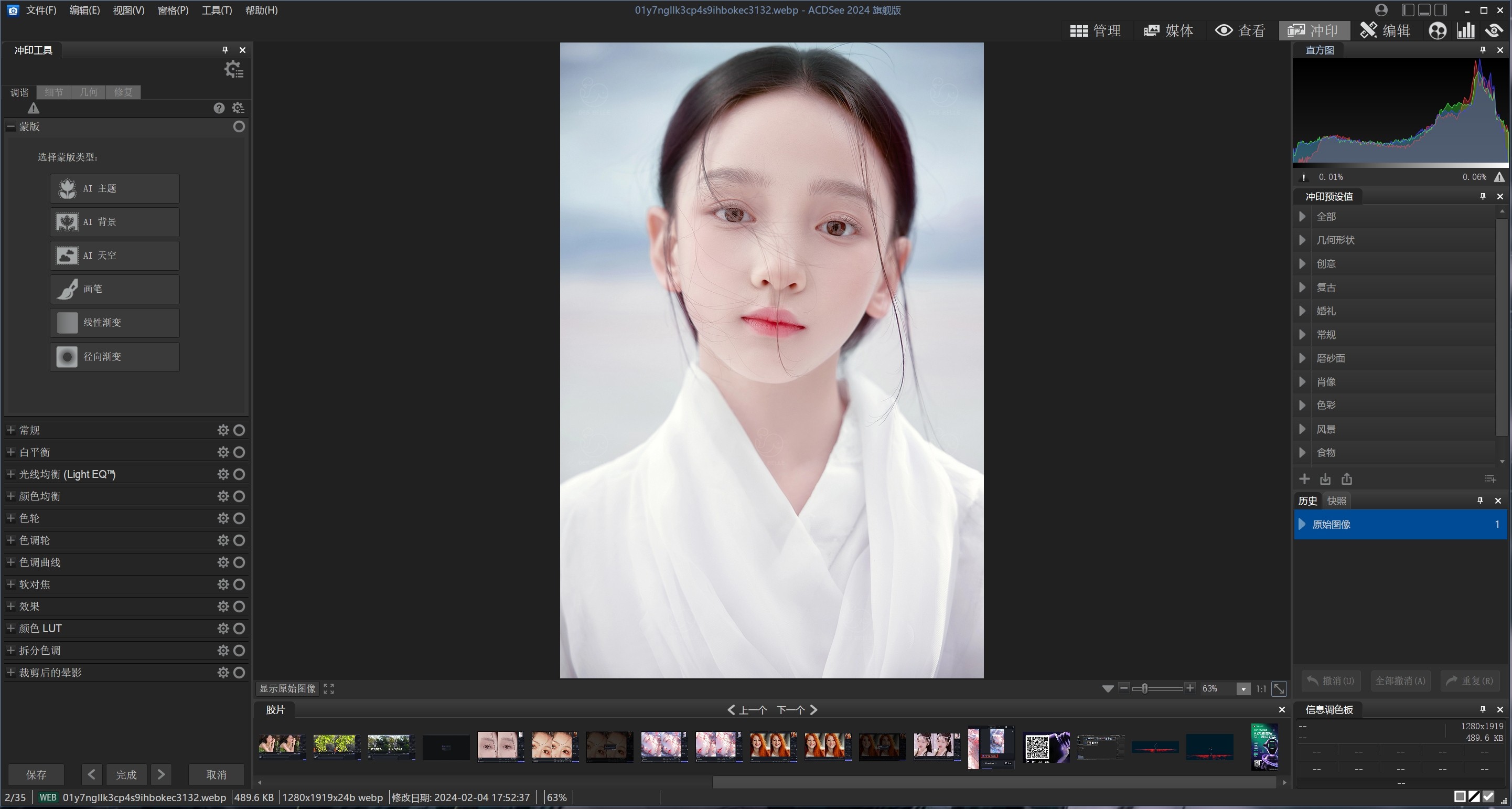Choose the 径向渐变 radial gradient mask
This screenshot has width=1512, height=809.
(x=114, y=356)
